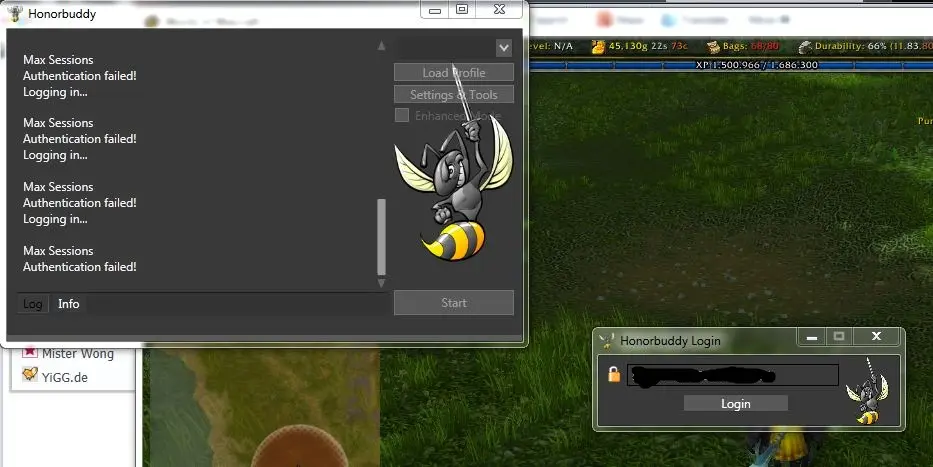Click the last 'Authentication failed!' log line
Image resolution: width=933 pixels, height=467 pixels.
80,267
